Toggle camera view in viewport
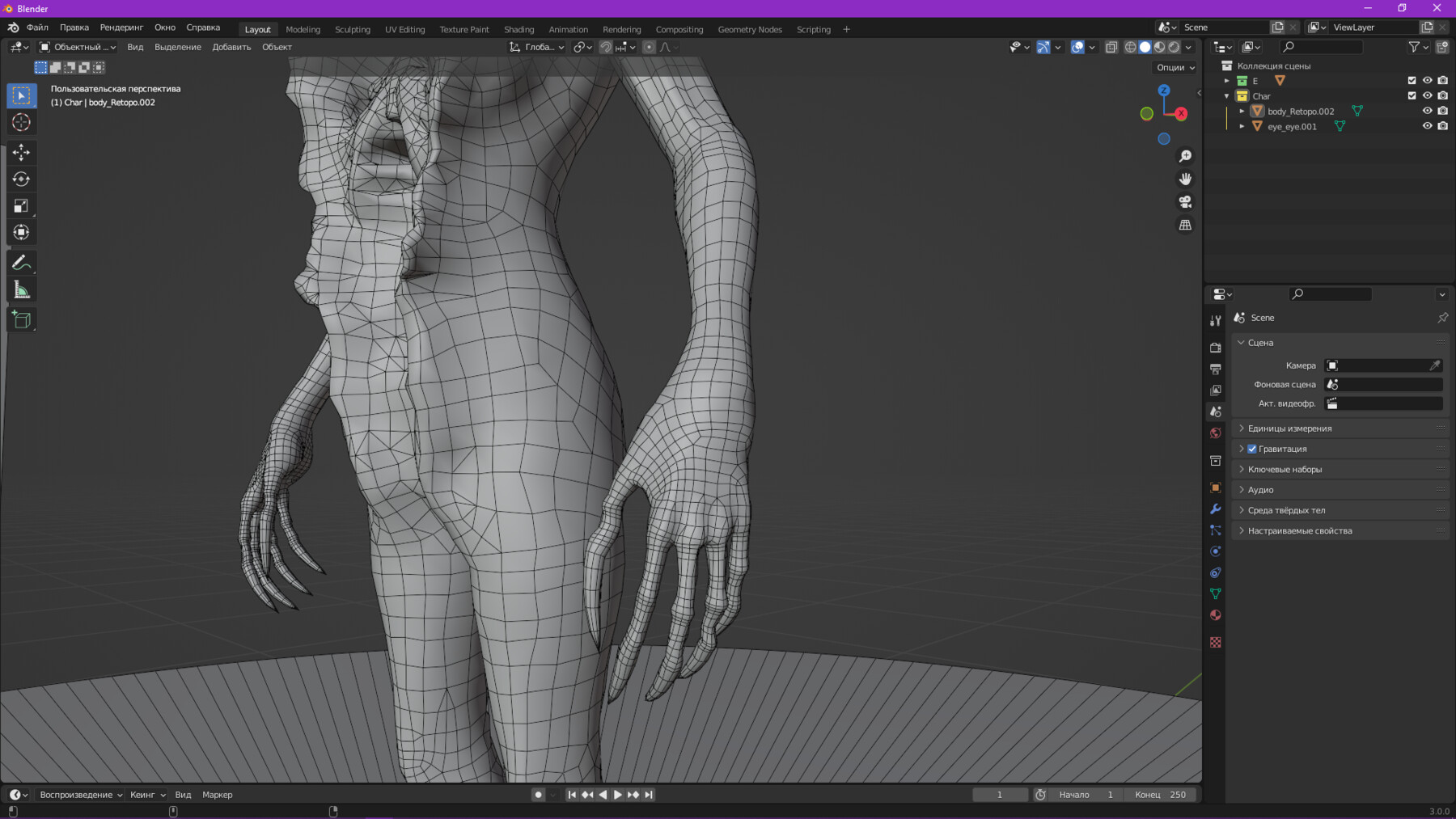Image resolution: width=1456 pixels, height=819 pixels. 1185,202
